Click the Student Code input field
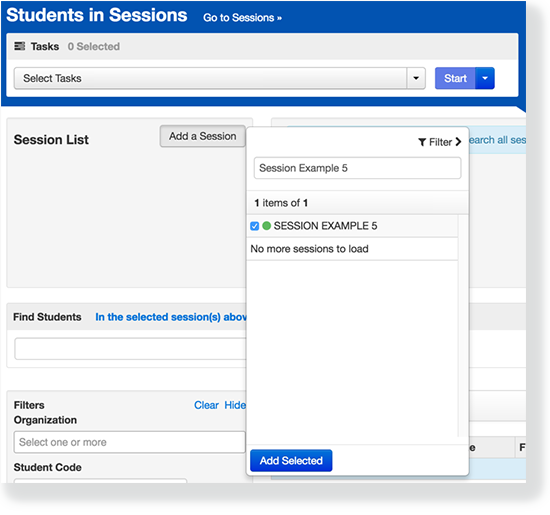This screenshot has width=550, height=515. [x=100, y=480]
